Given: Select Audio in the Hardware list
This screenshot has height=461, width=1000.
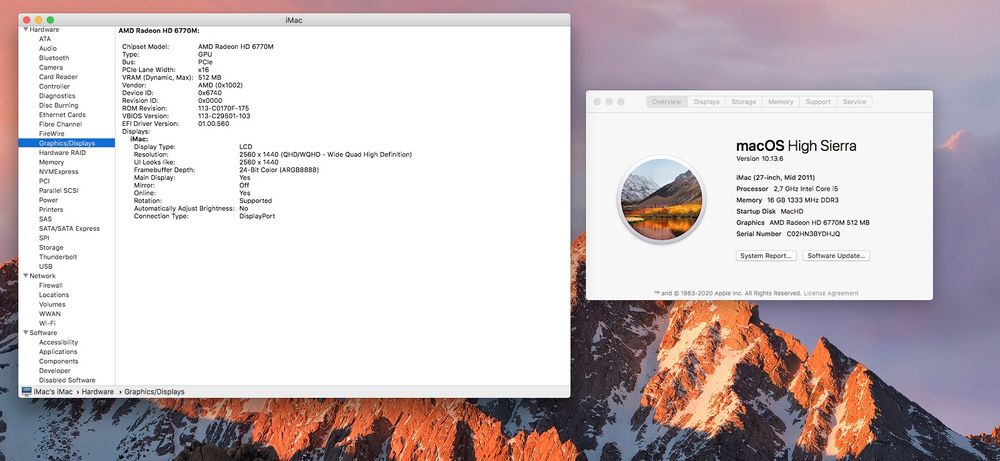Looking at the screenshot, I should 48,48.
